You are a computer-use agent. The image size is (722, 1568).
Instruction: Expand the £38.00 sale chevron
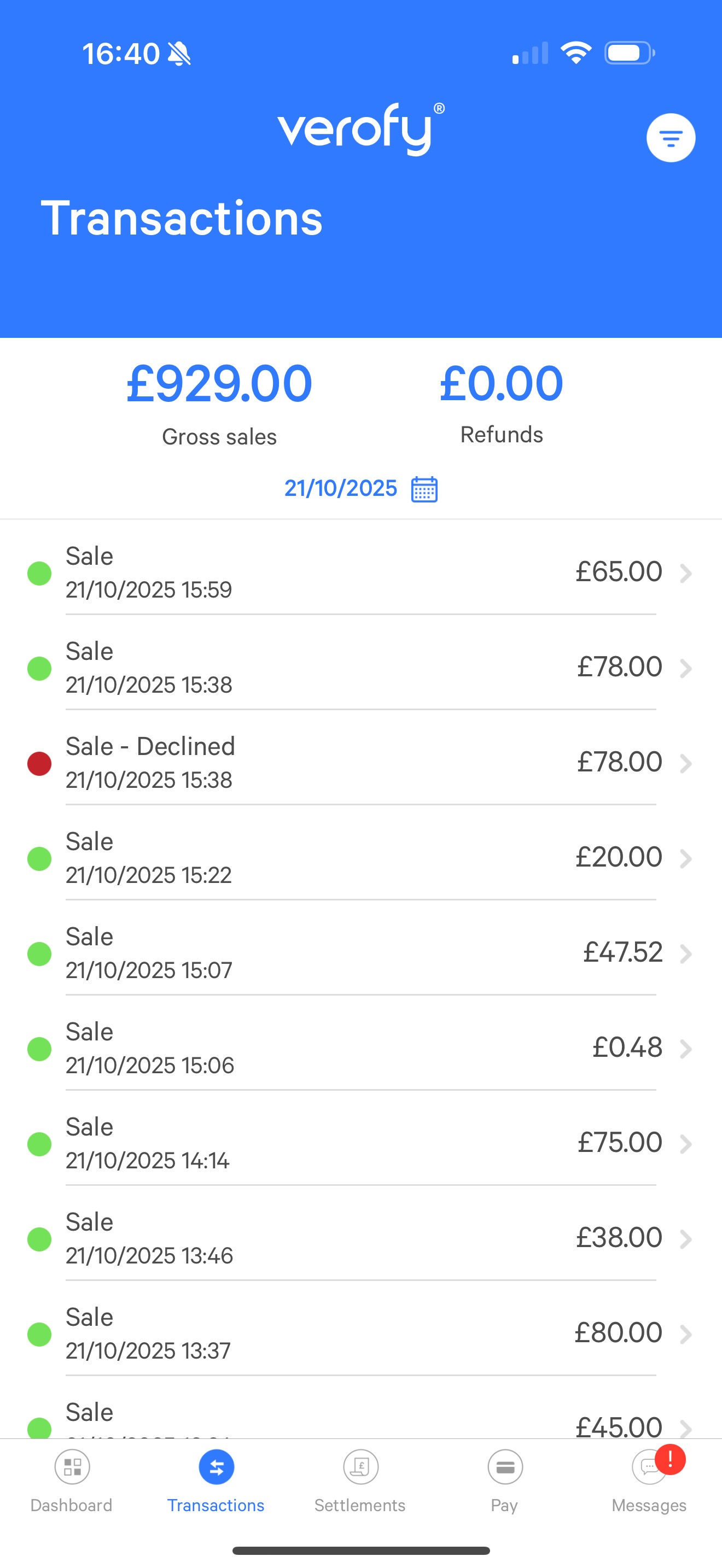pos(686,1239)
